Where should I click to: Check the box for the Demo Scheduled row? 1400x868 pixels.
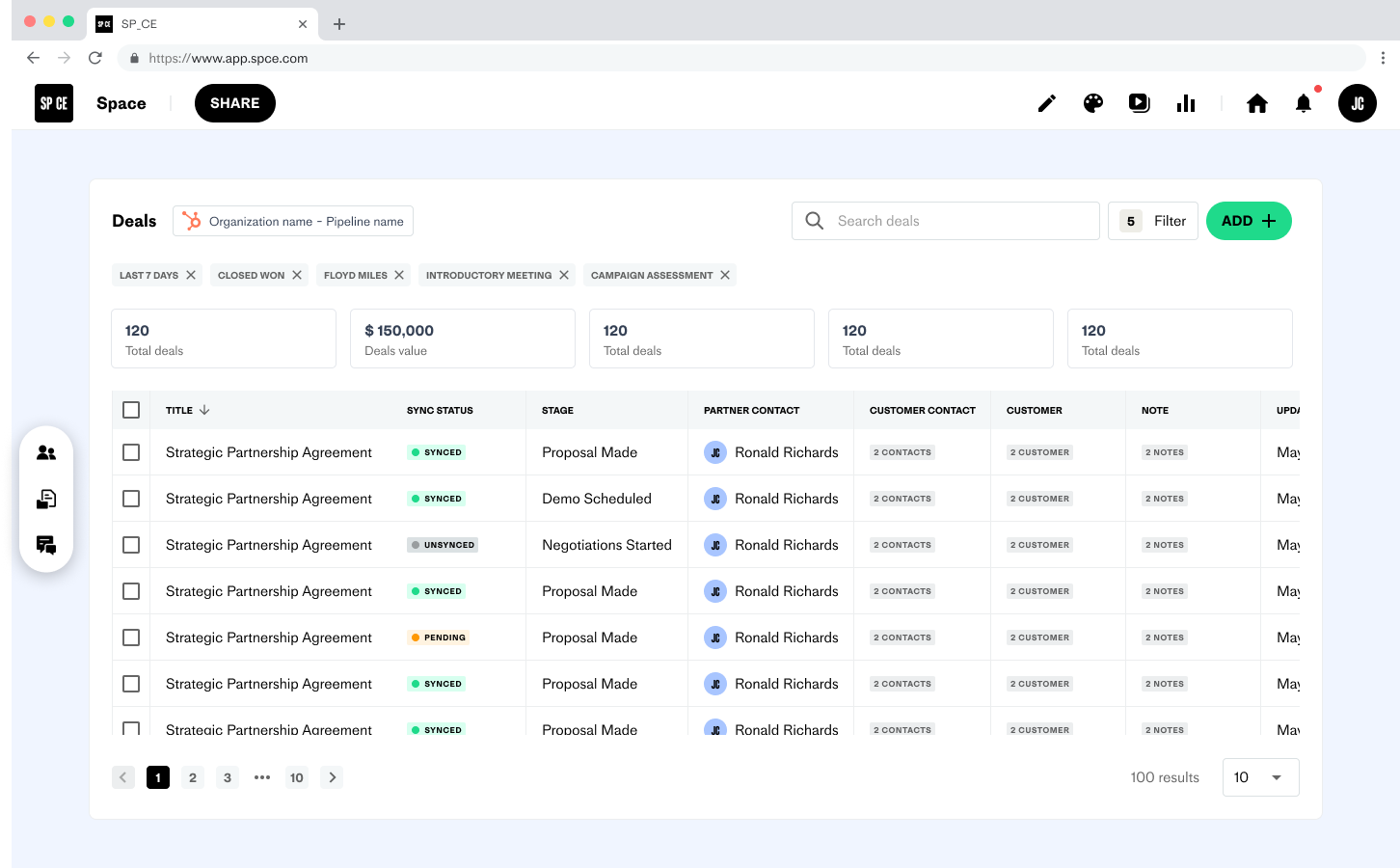(131, 499)
